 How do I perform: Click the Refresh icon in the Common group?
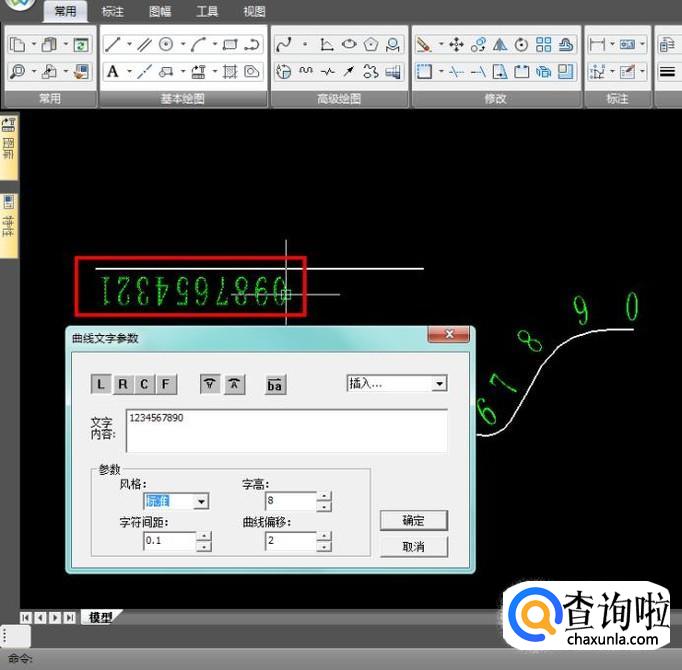pos(81,44)
